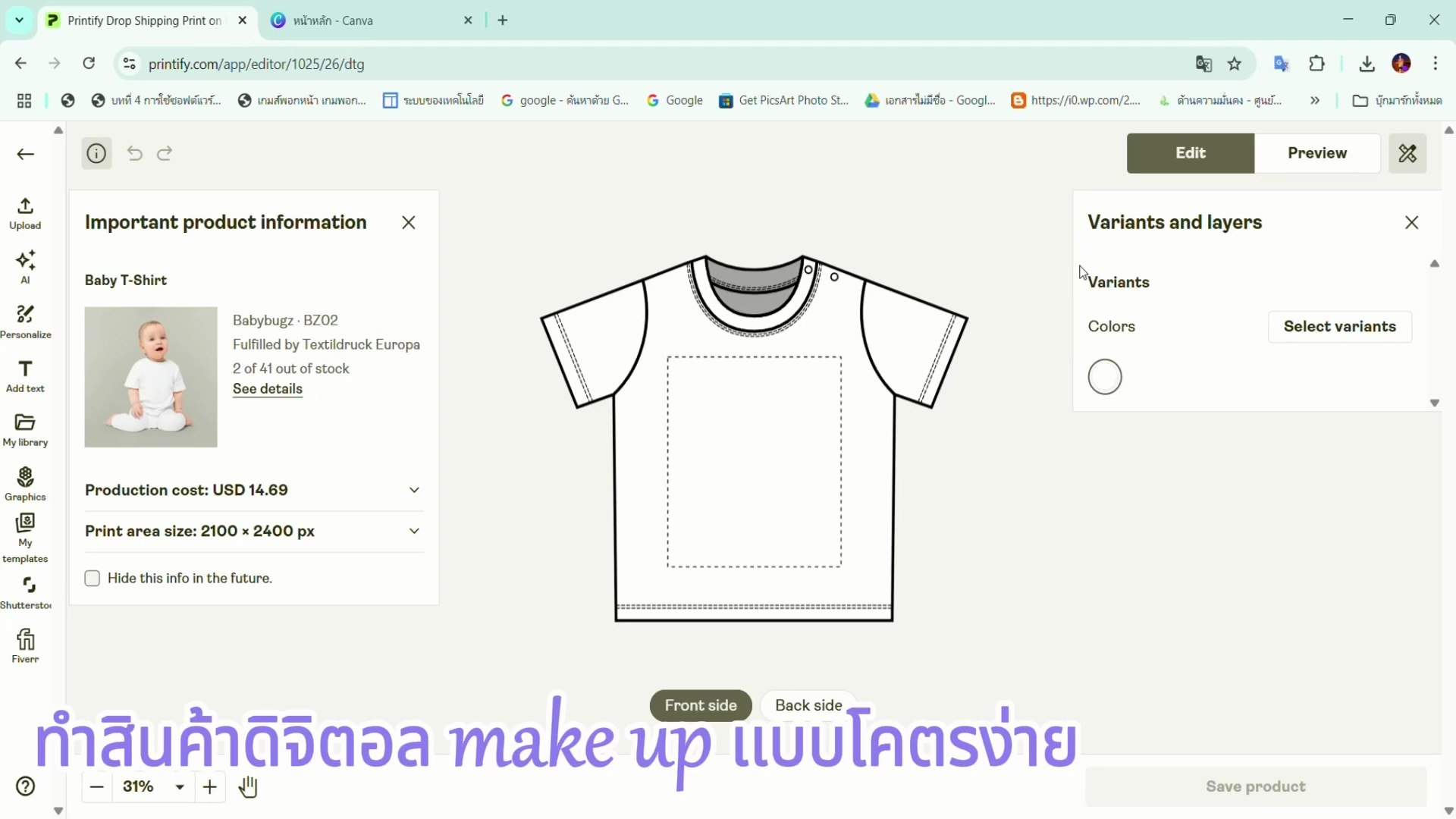
Task: Expand the Production cost section
Action: coord(414,490)
